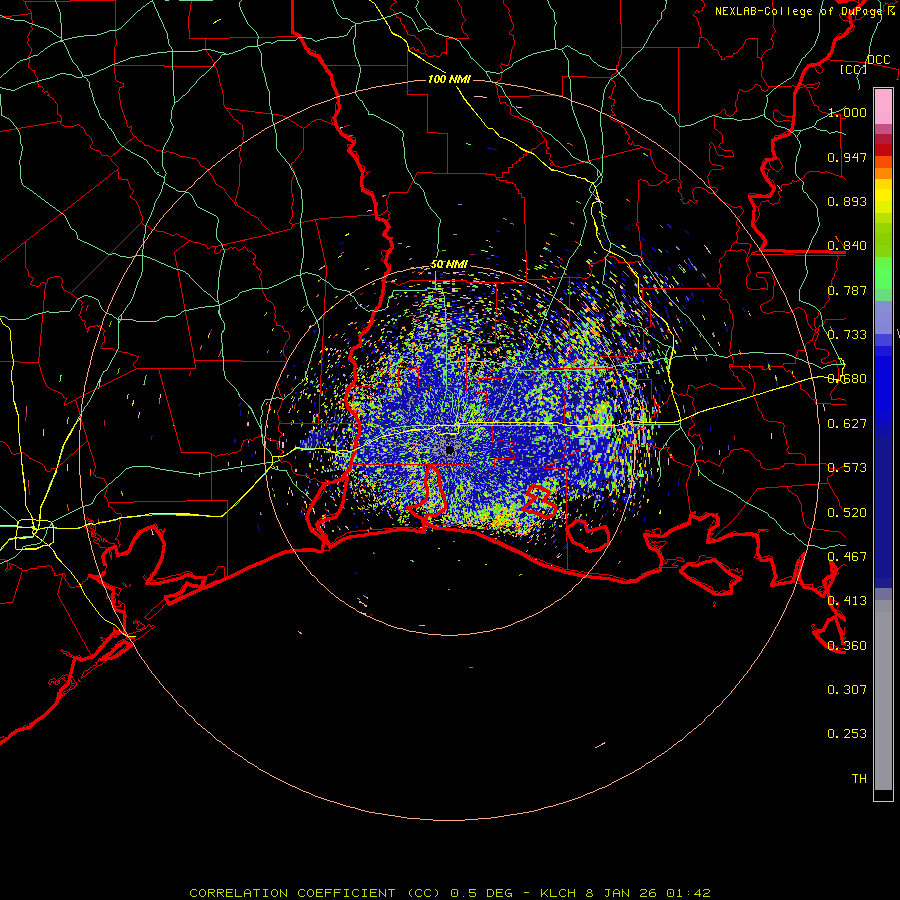Screen dimensions: 900x900
Task: Click the 0.520 legend value
Action: click(x=847, y=513)
